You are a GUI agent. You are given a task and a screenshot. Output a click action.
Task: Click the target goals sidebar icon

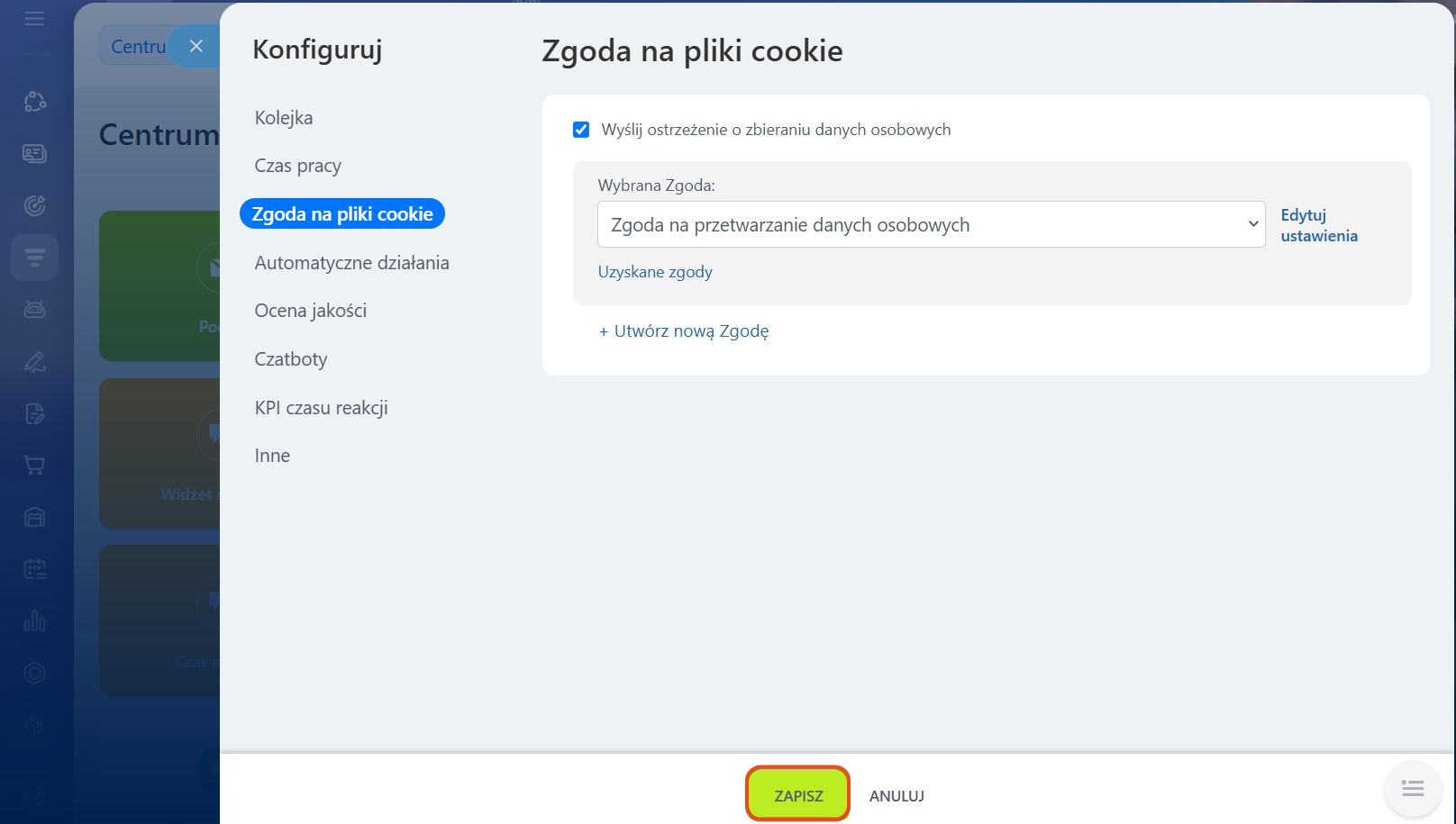[34, 206]
